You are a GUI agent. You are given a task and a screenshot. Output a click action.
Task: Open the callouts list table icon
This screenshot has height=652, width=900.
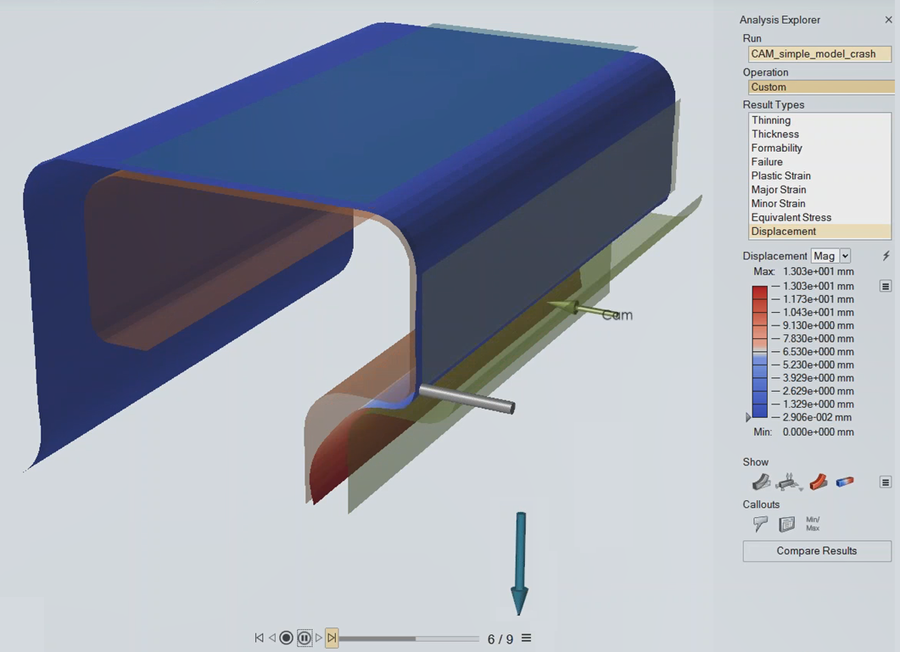click(786, 523)
